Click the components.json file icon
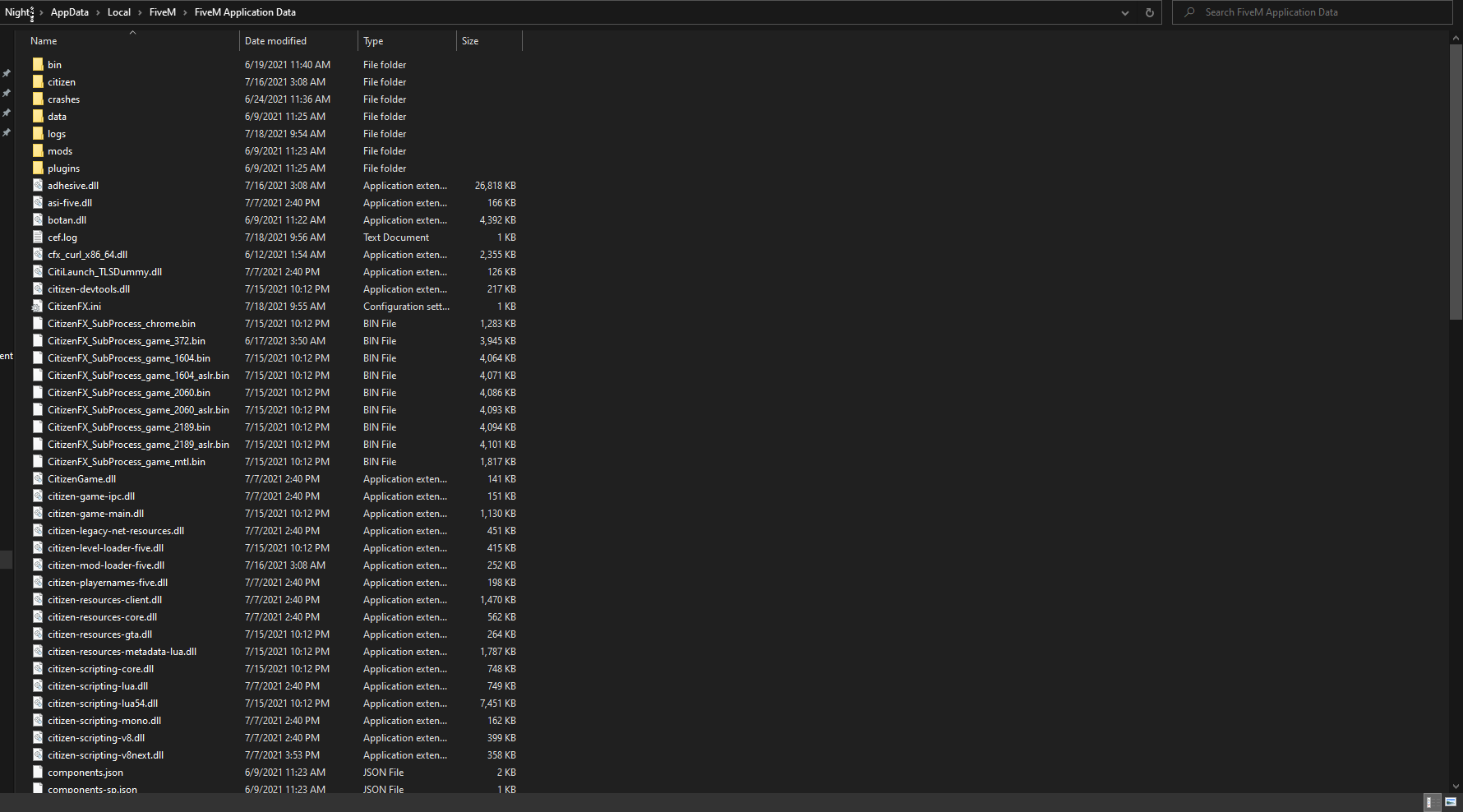 tap(38, 772)
